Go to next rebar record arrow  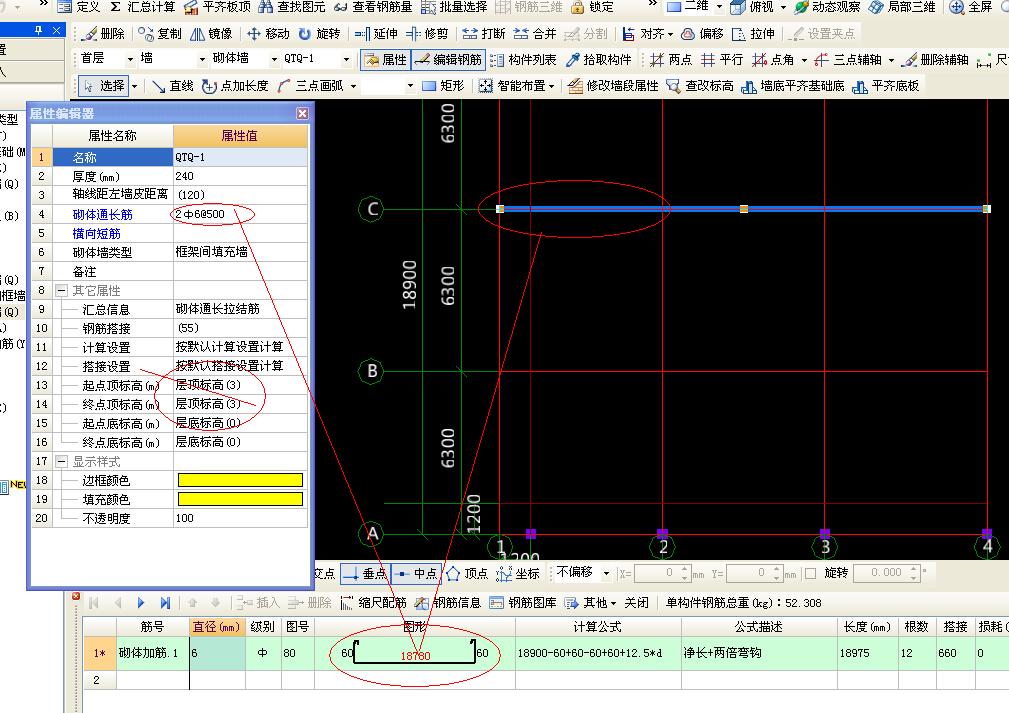click(140, 603)
